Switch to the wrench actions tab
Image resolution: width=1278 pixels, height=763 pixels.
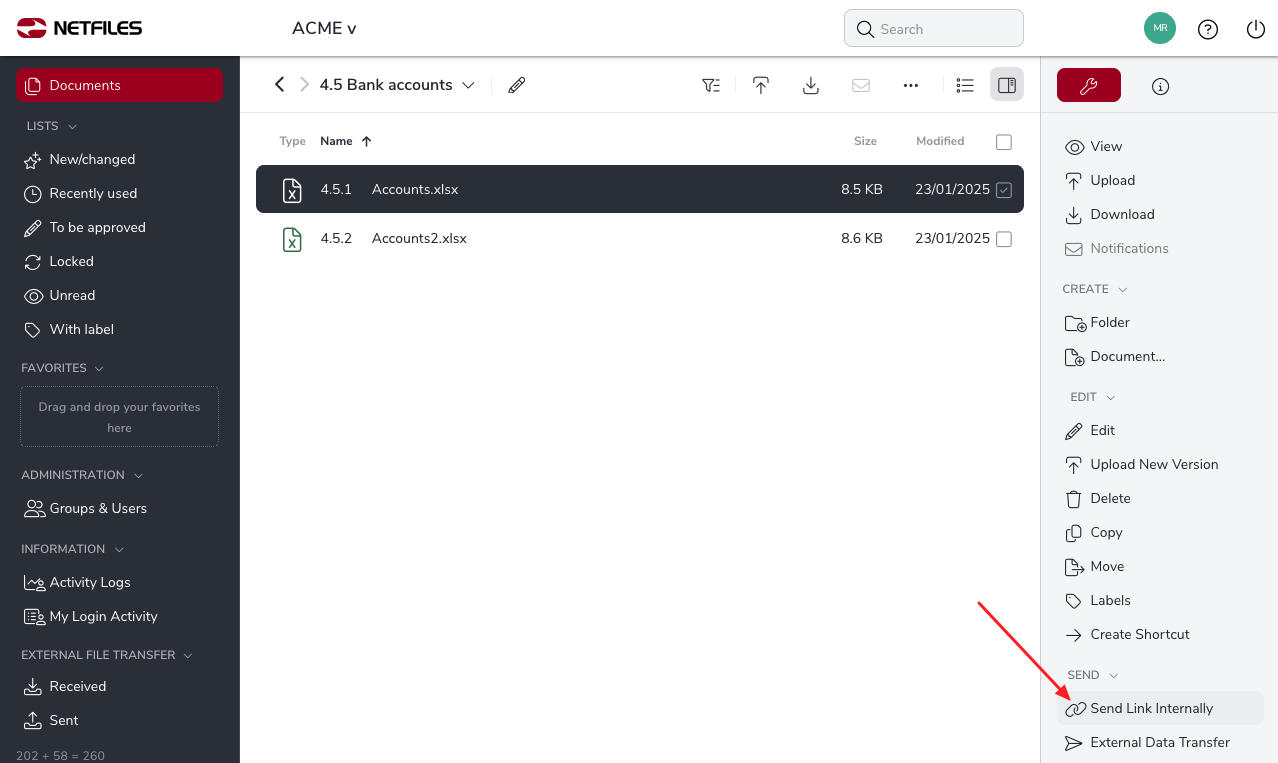1089,85
